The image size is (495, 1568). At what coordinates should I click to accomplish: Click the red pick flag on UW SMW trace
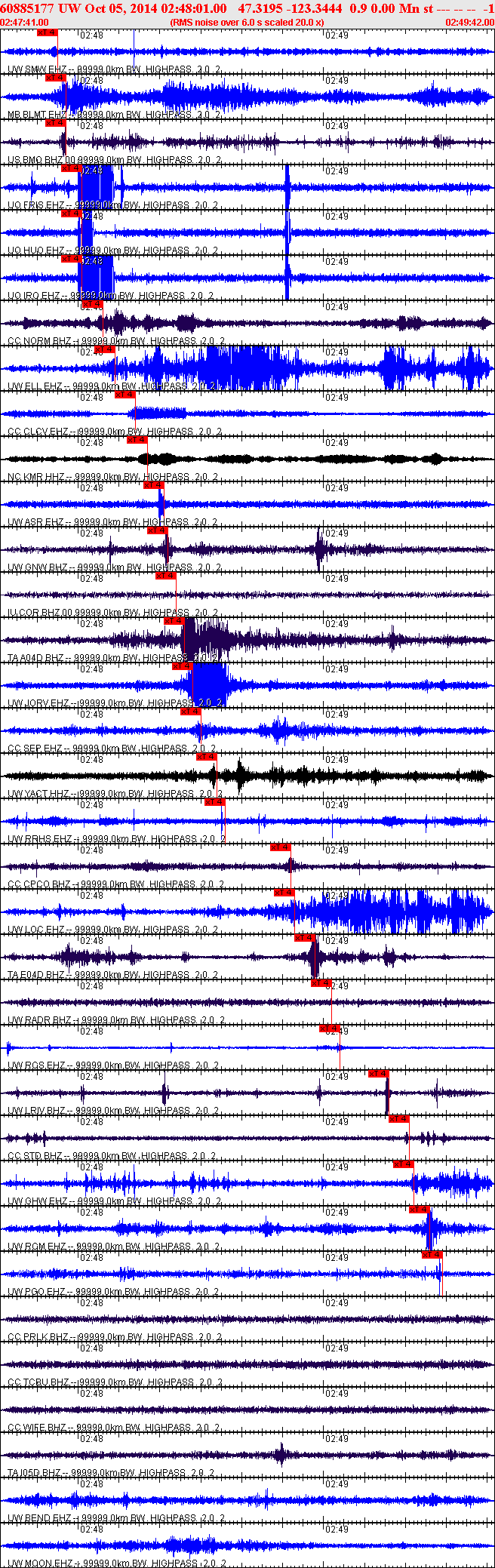click(47, 32)
